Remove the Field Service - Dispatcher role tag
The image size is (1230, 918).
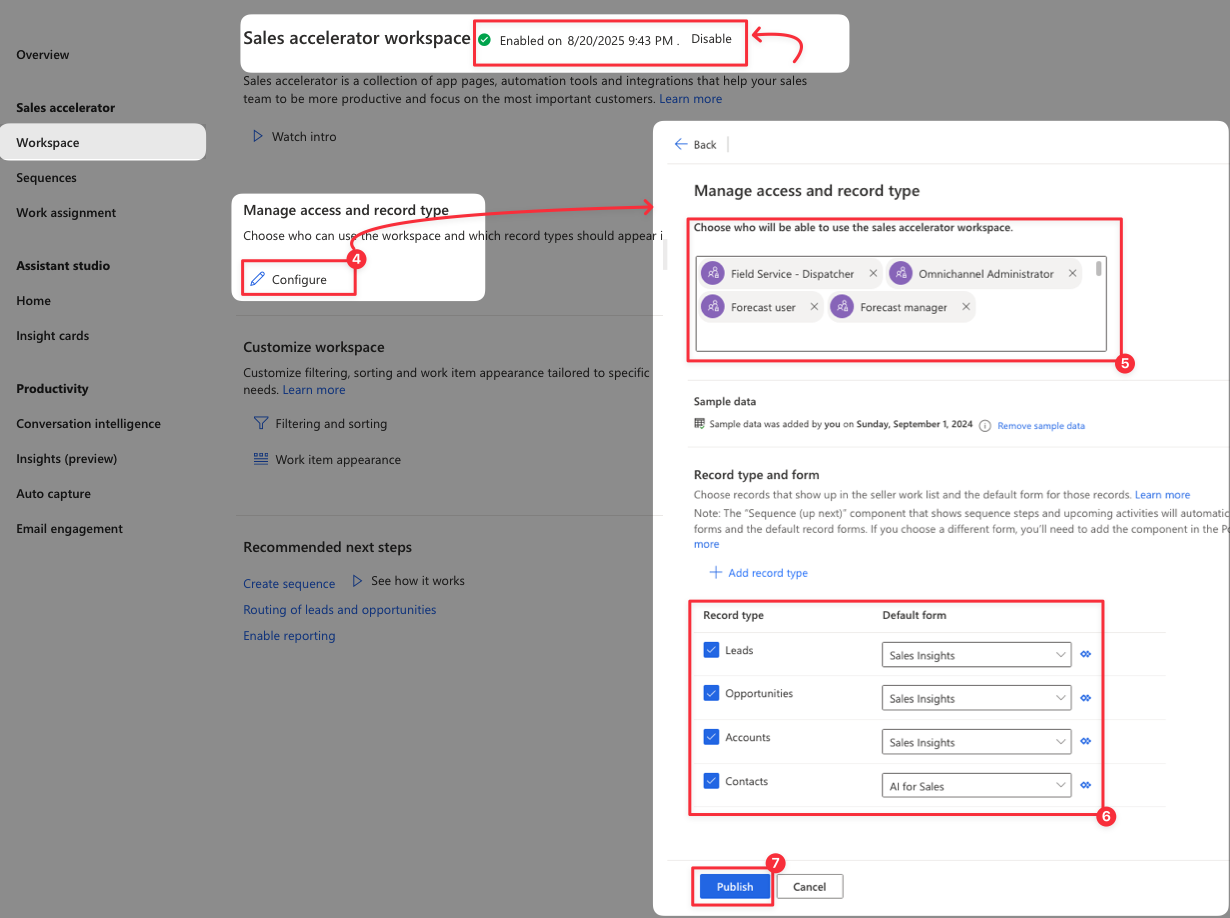tap(873, 273)
